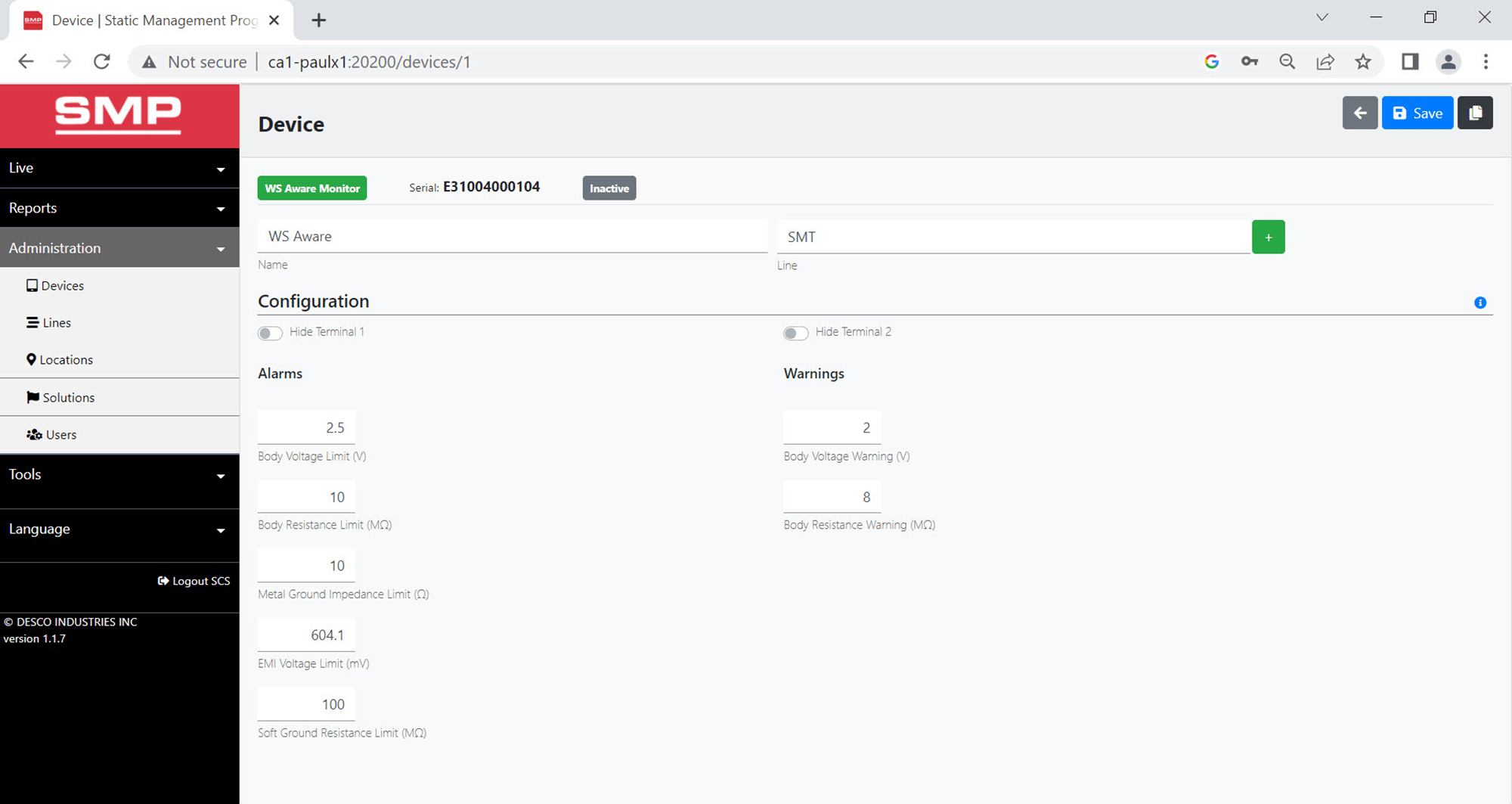The image size is (1512, 804).
Task: Open the Language dropdown
Action: click(119, 528)
